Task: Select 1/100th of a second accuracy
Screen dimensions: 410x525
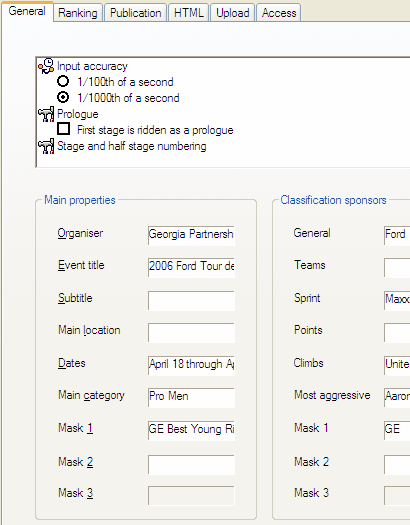Action: click(x=63, y=81)
